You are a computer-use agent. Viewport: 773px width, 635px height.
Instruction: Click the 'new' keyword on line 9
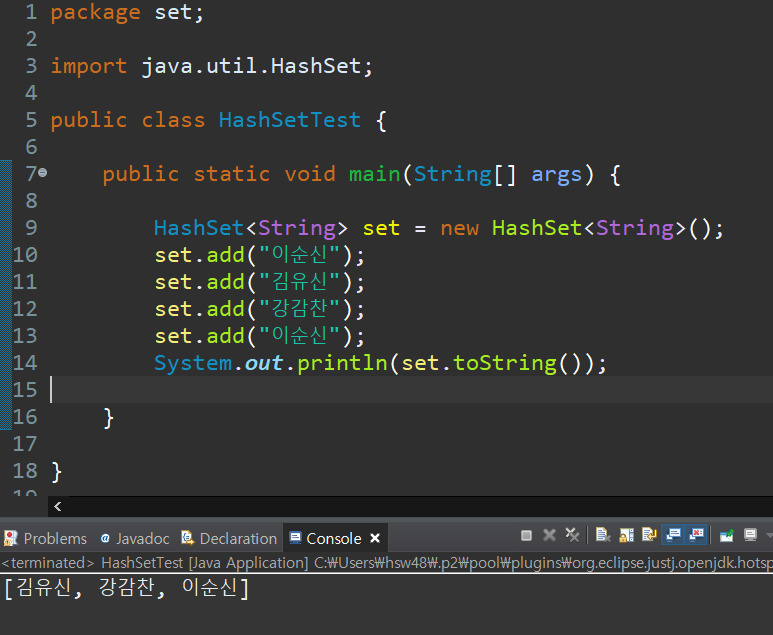click(x=459, y=228)
